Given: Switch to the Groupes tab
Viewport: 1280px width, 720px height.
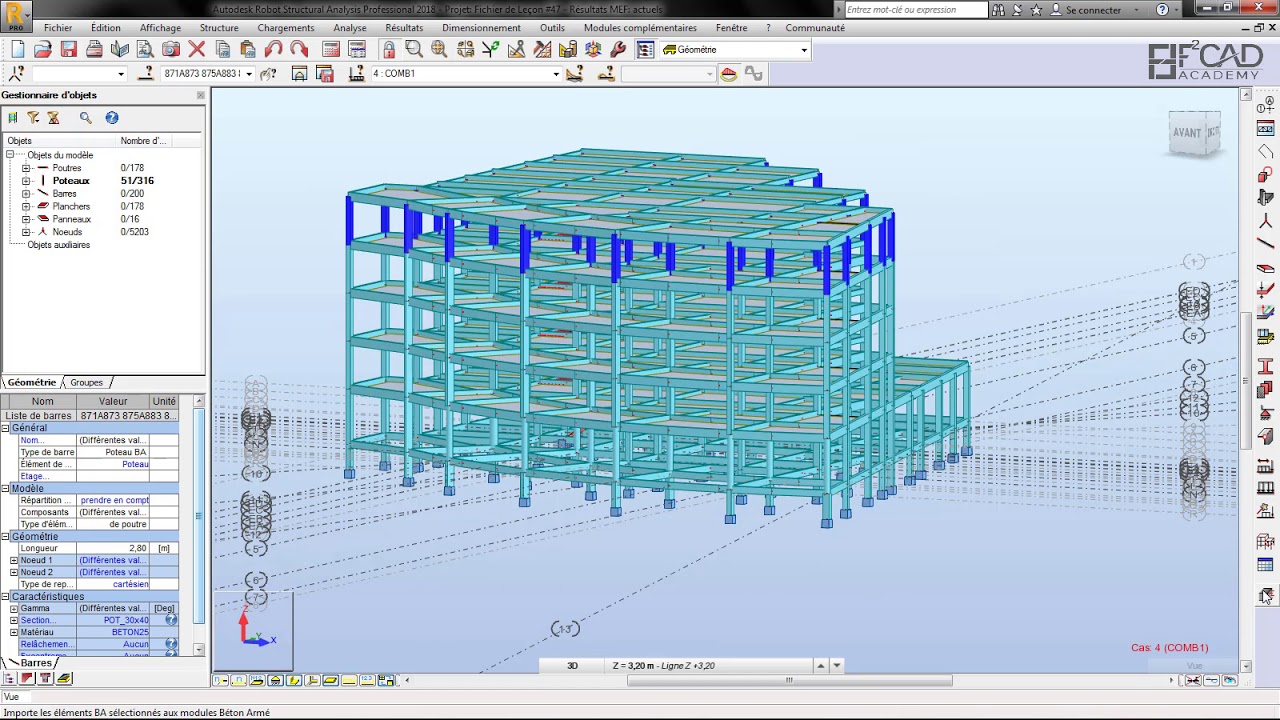Looking at the screenshot, I should pos(86,383).
